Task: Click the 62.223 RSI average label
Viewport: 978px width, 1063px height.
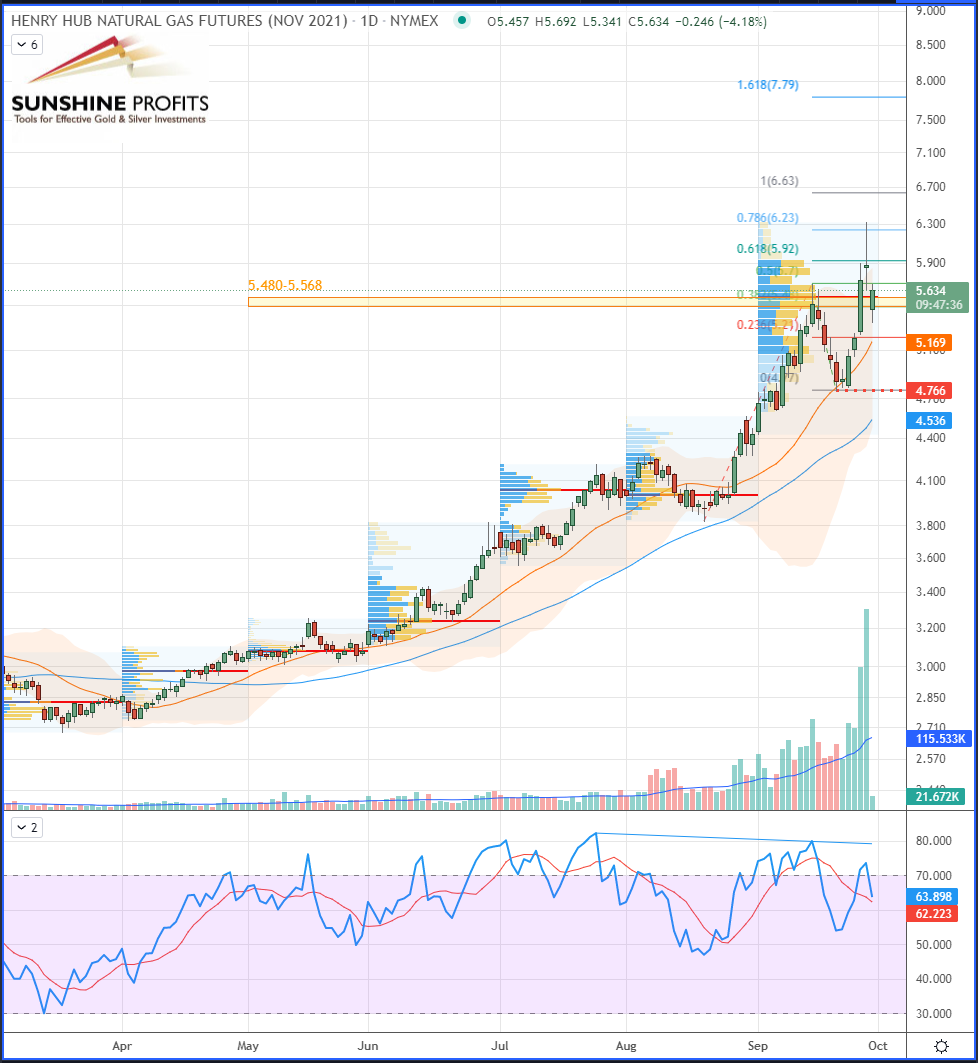Action: (932, 914)
